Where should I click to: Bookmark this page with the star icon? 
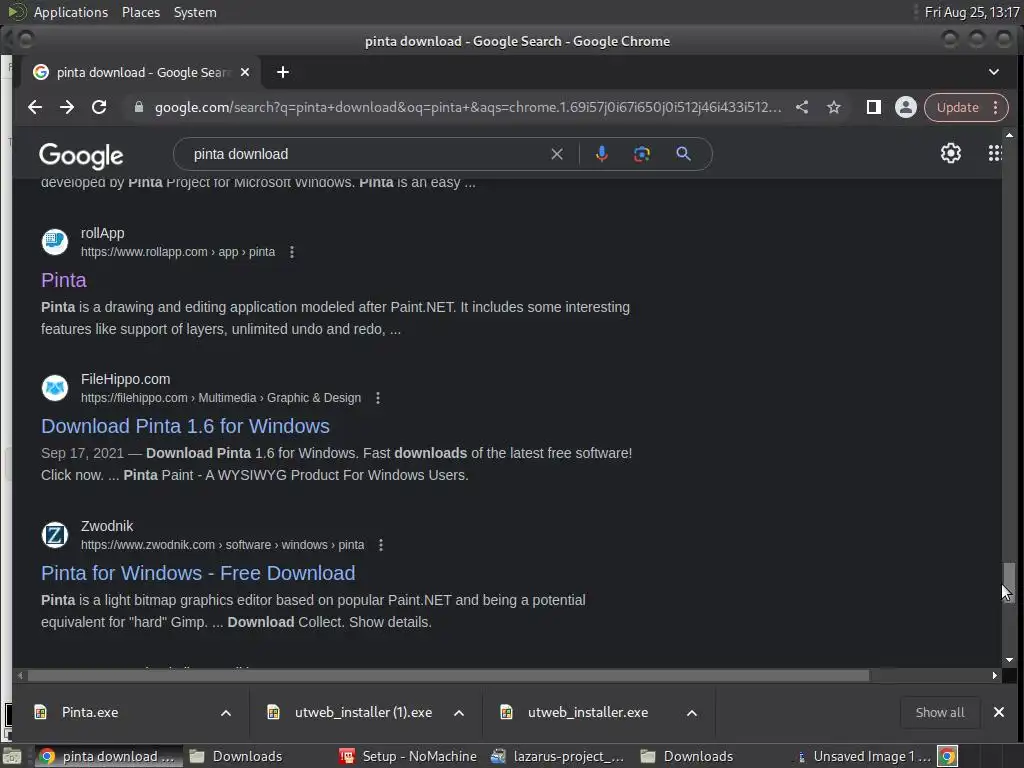[x=833, y=107]
